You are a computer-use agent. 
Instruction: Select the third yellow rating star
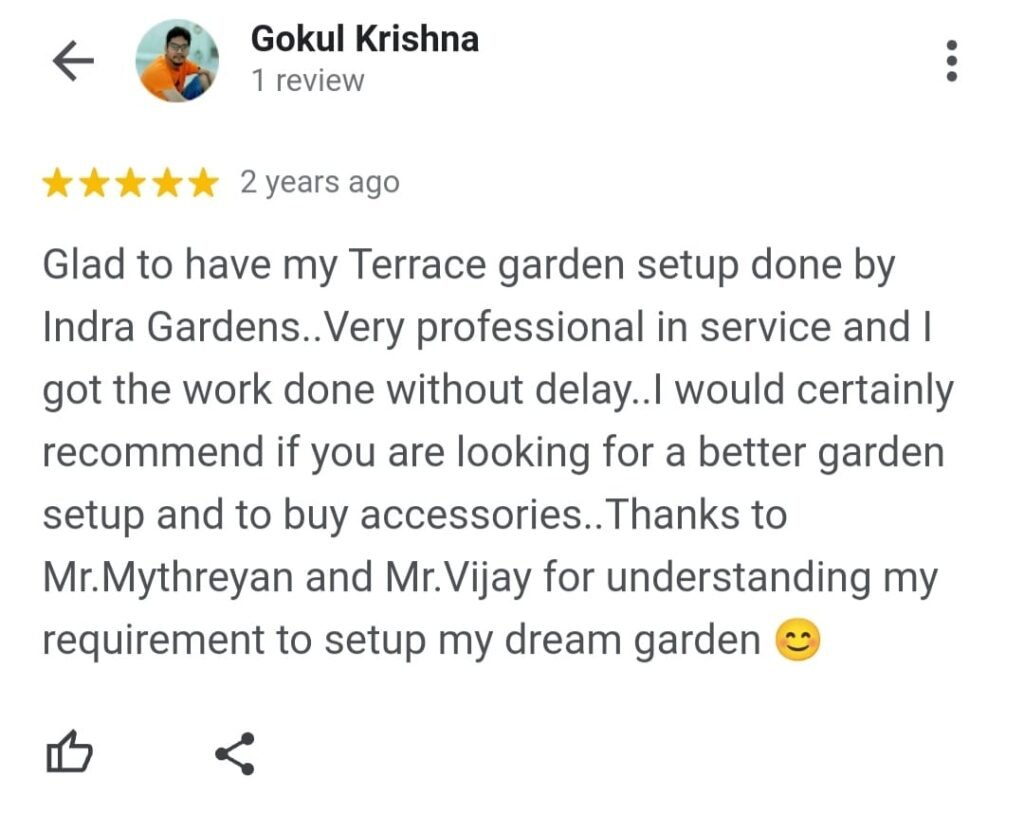coord(131,183)
